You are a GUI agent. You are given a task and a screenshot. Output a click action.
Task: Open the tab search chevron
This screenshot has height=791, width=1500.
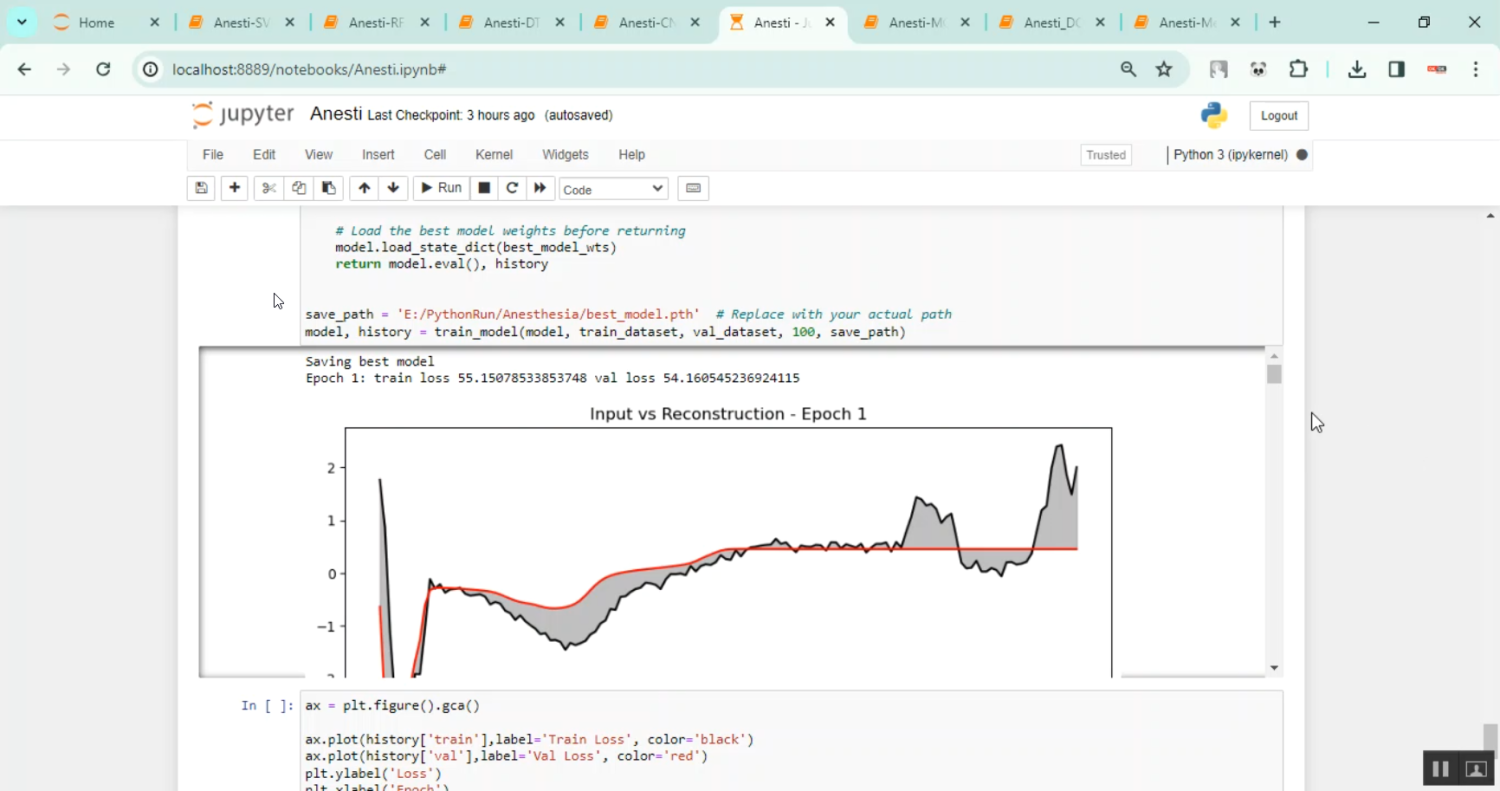(x=21, y=21)
